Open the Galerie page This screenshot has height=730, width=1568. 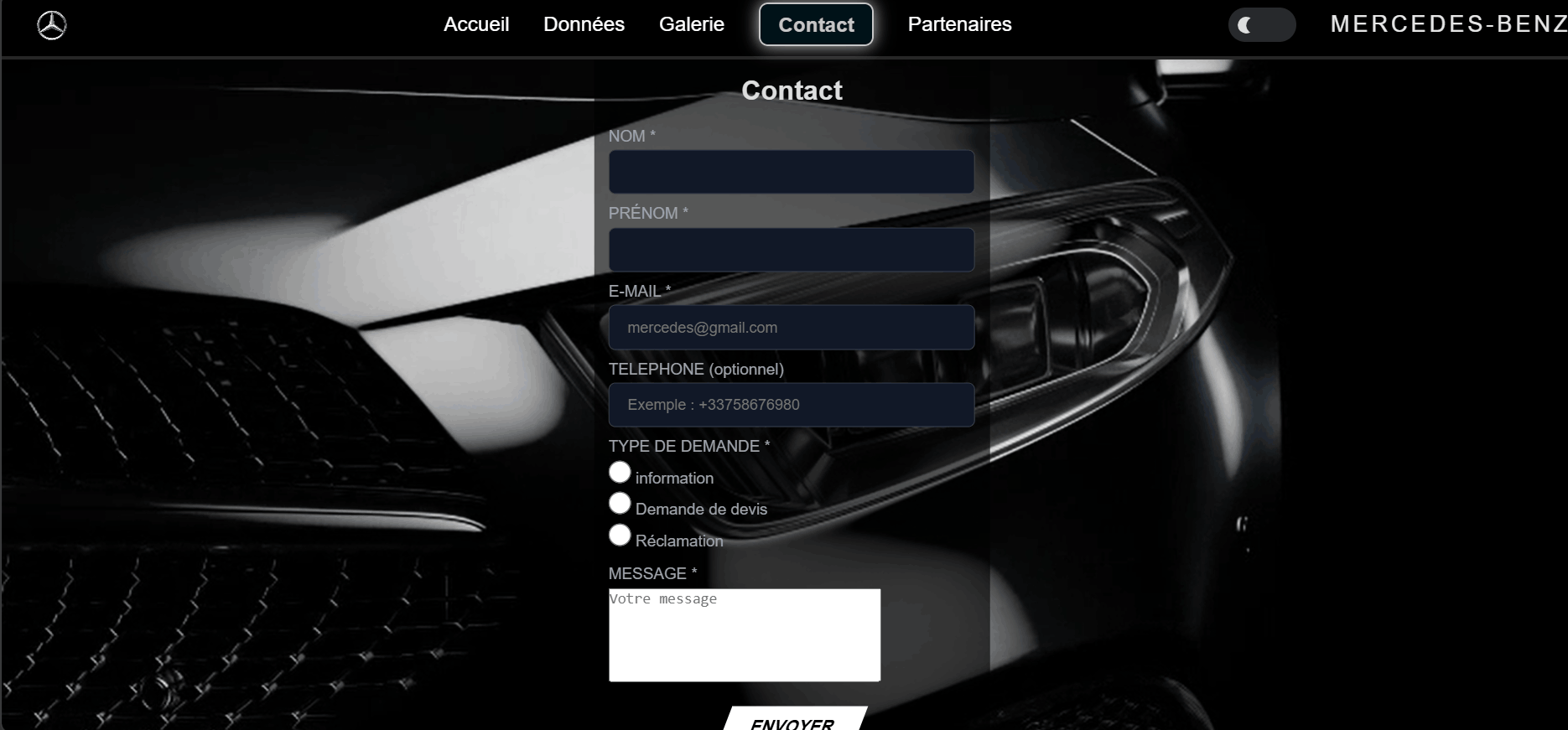click(691, 24)
